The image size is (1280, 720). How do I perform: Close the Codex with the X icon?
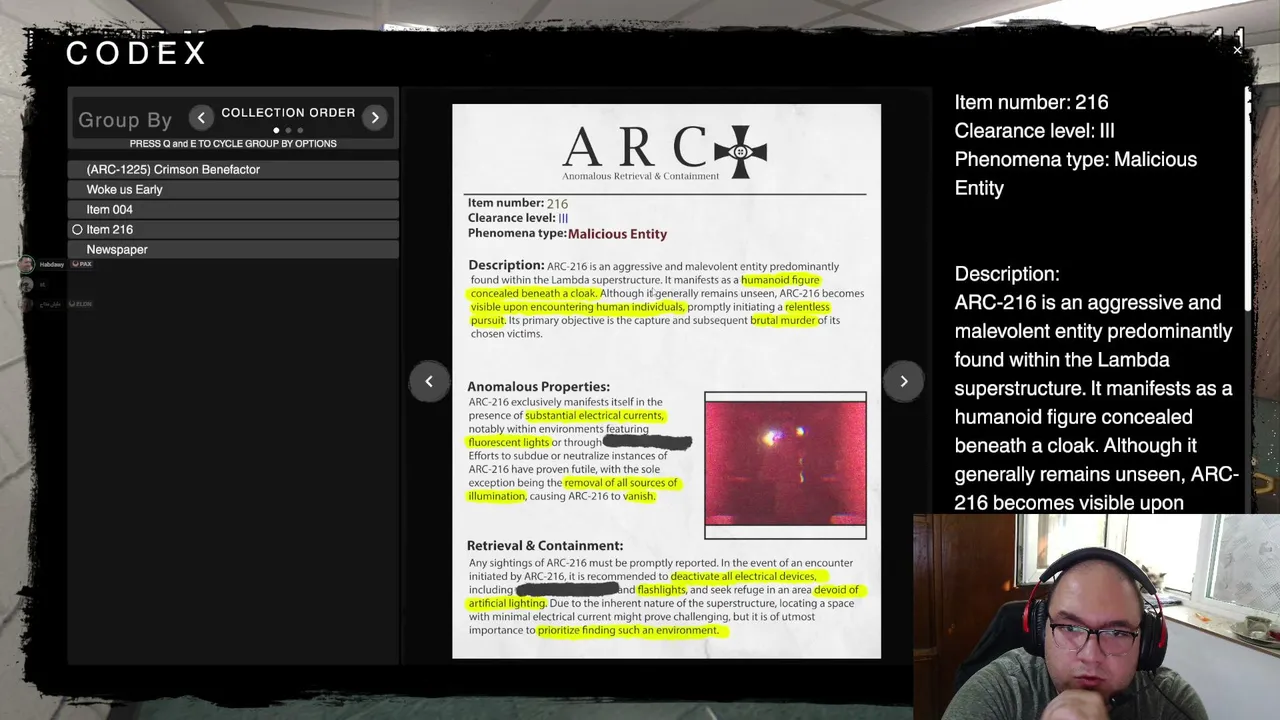click(x=1237, y=50)
